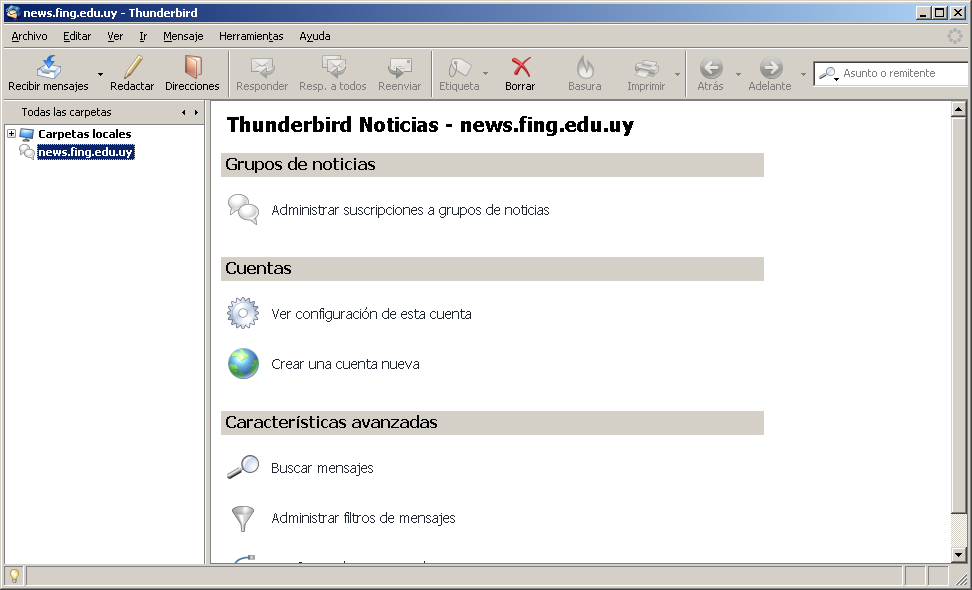Screen dimensions: 972x590
Task: Switch to next folder view arrow
Action: (197, 112)
